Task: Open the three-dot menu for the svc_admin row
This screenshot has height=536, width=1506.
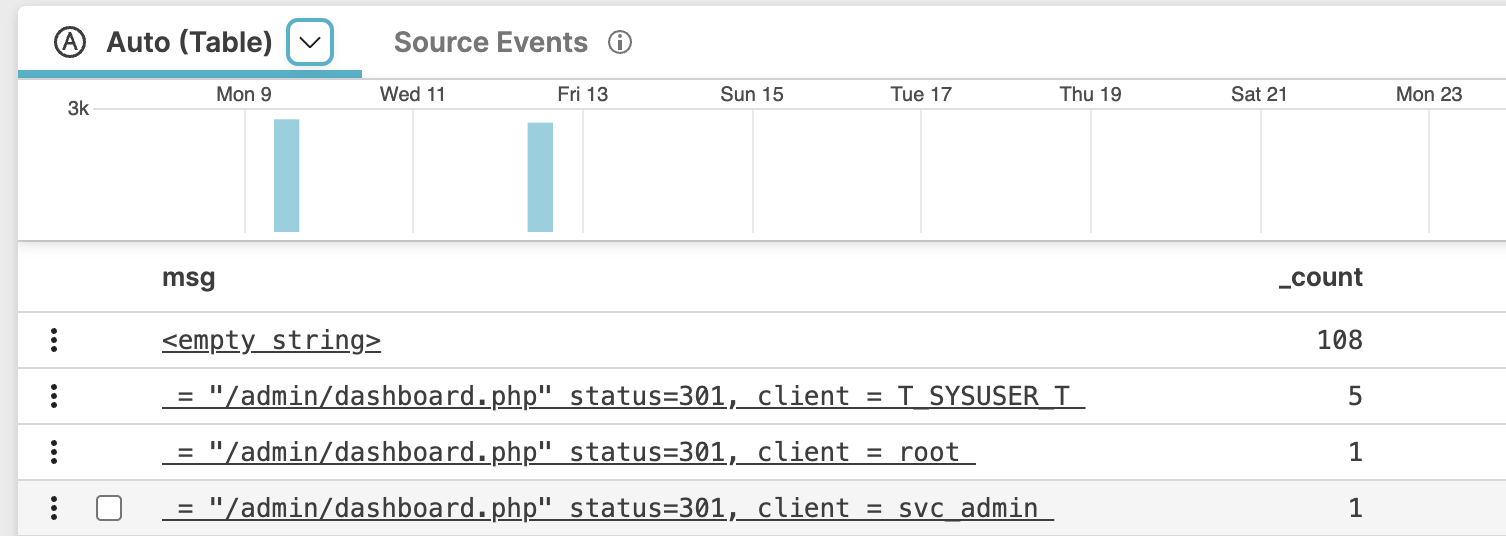Action: pos(54,509)
